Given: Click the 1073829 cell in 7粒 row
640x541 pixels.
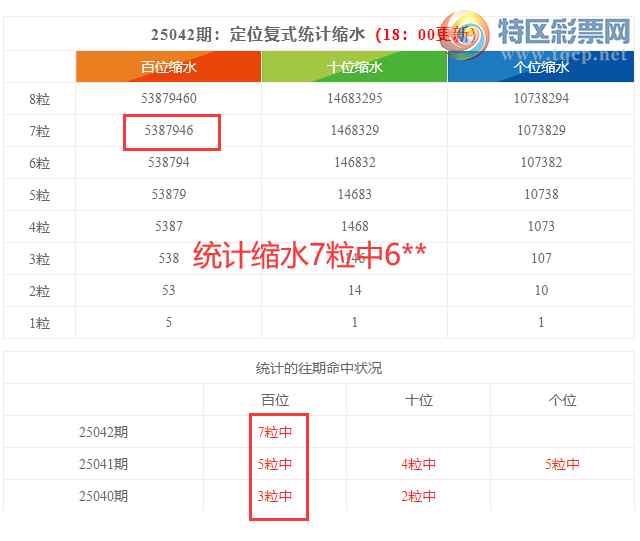Looking at the screenshot, I should [540, 131].
